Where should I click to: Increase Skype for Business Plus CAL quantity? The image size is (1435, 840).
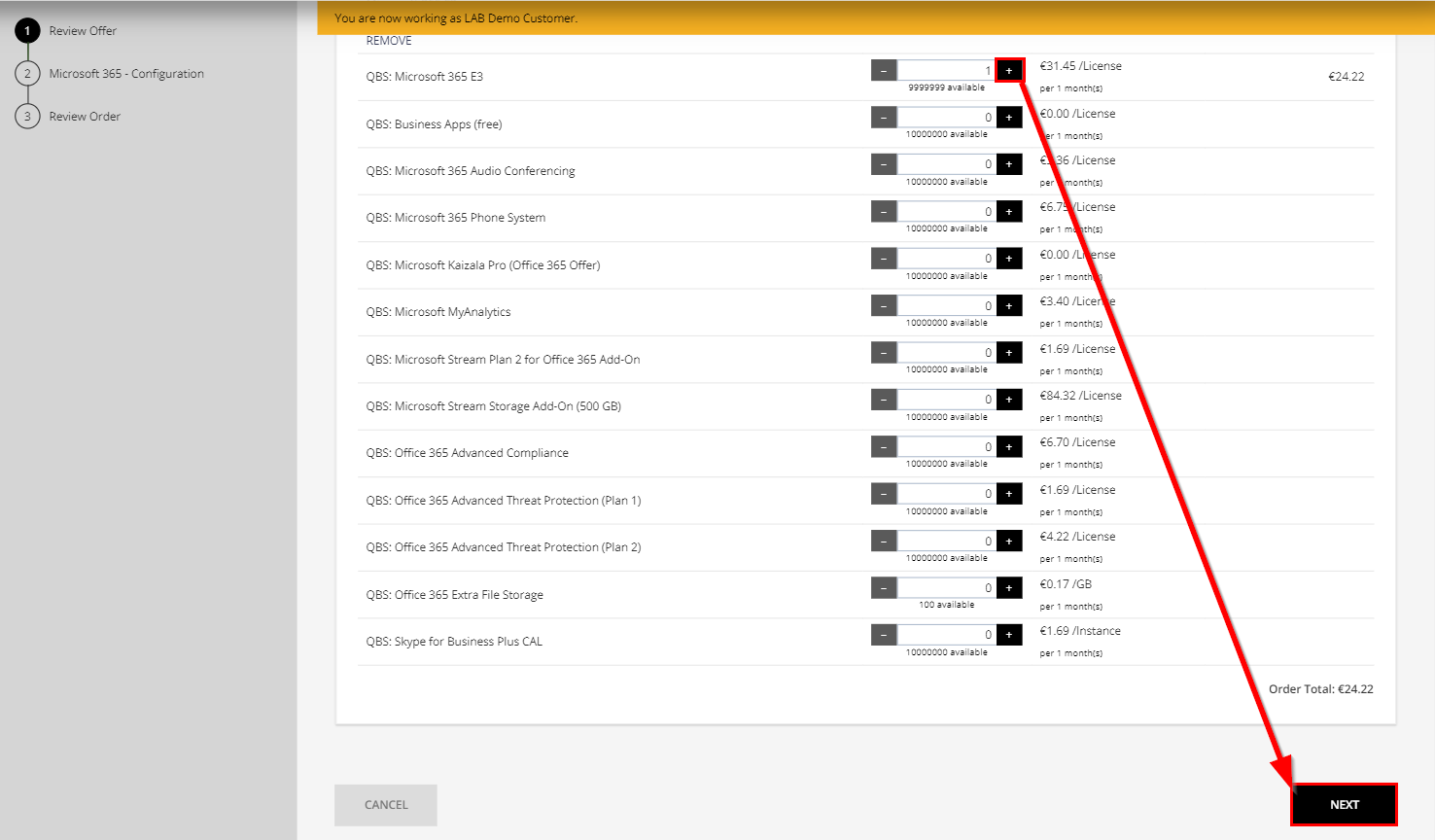[1009, 635]
